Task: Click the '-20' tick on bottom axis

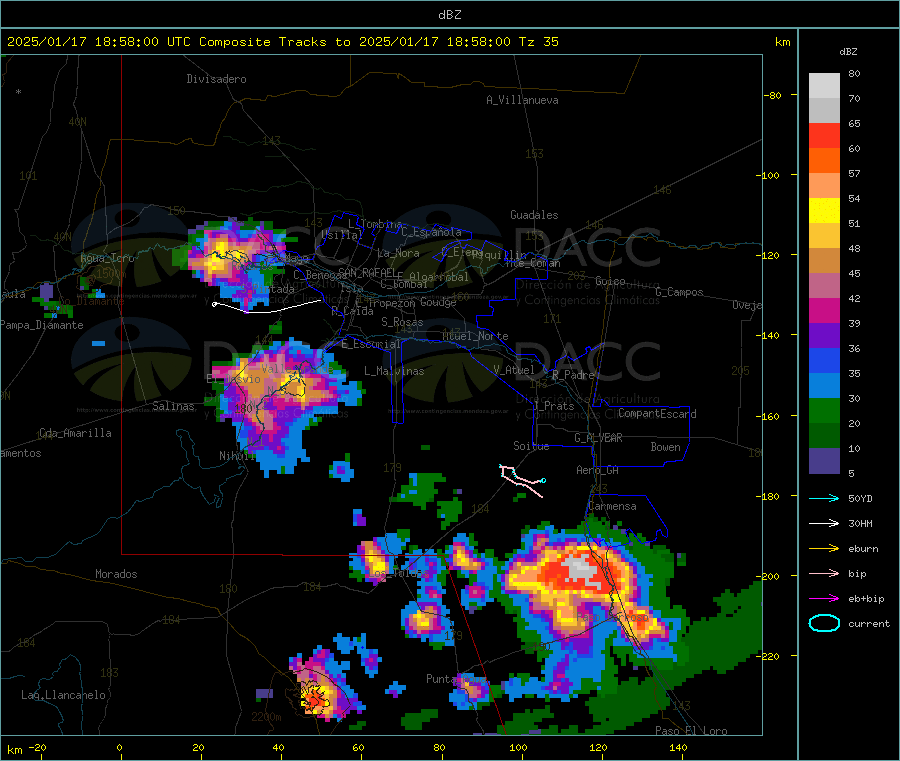Action: tap(37, 747)
